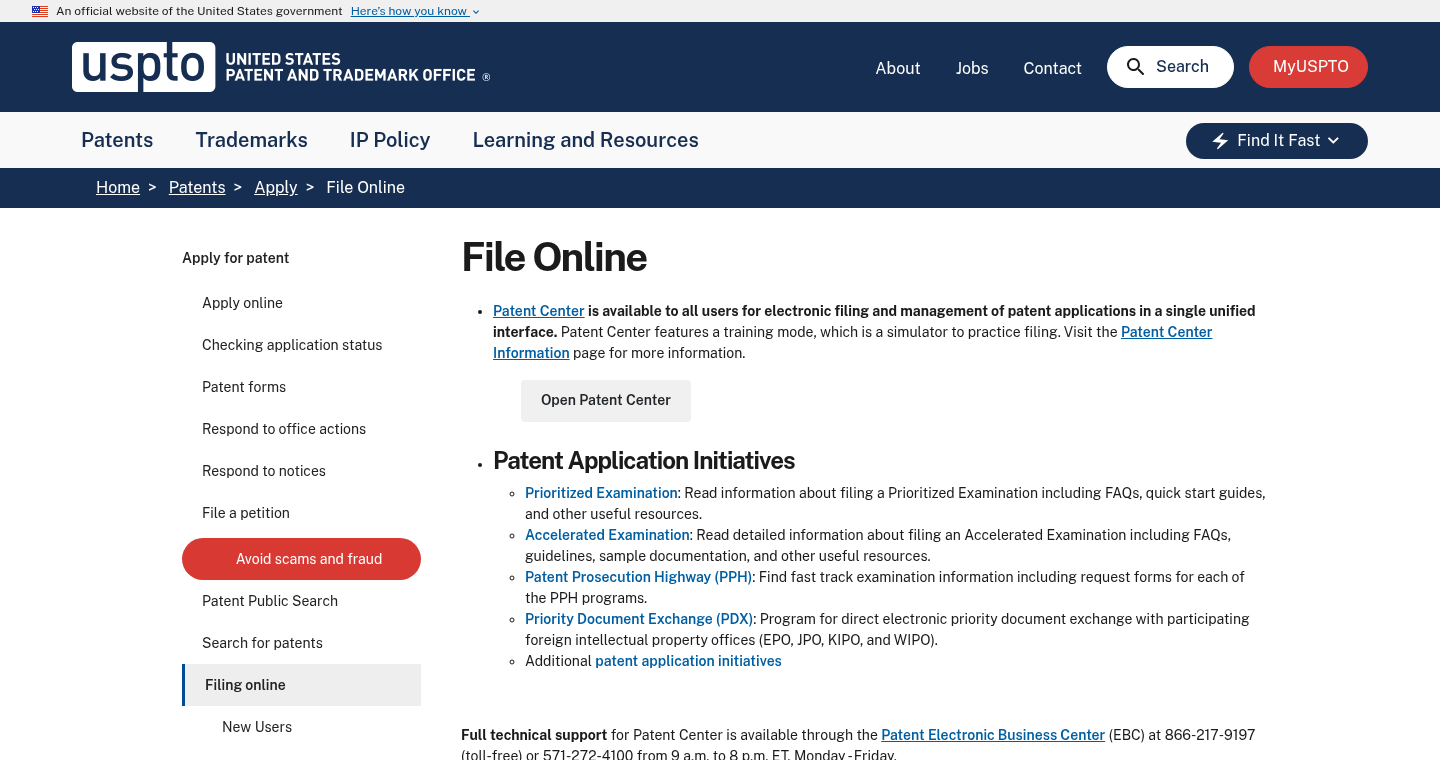Click "Full technical support" bold text
The width and height of the screenshot is (1440, 760).
coord(534,735)
